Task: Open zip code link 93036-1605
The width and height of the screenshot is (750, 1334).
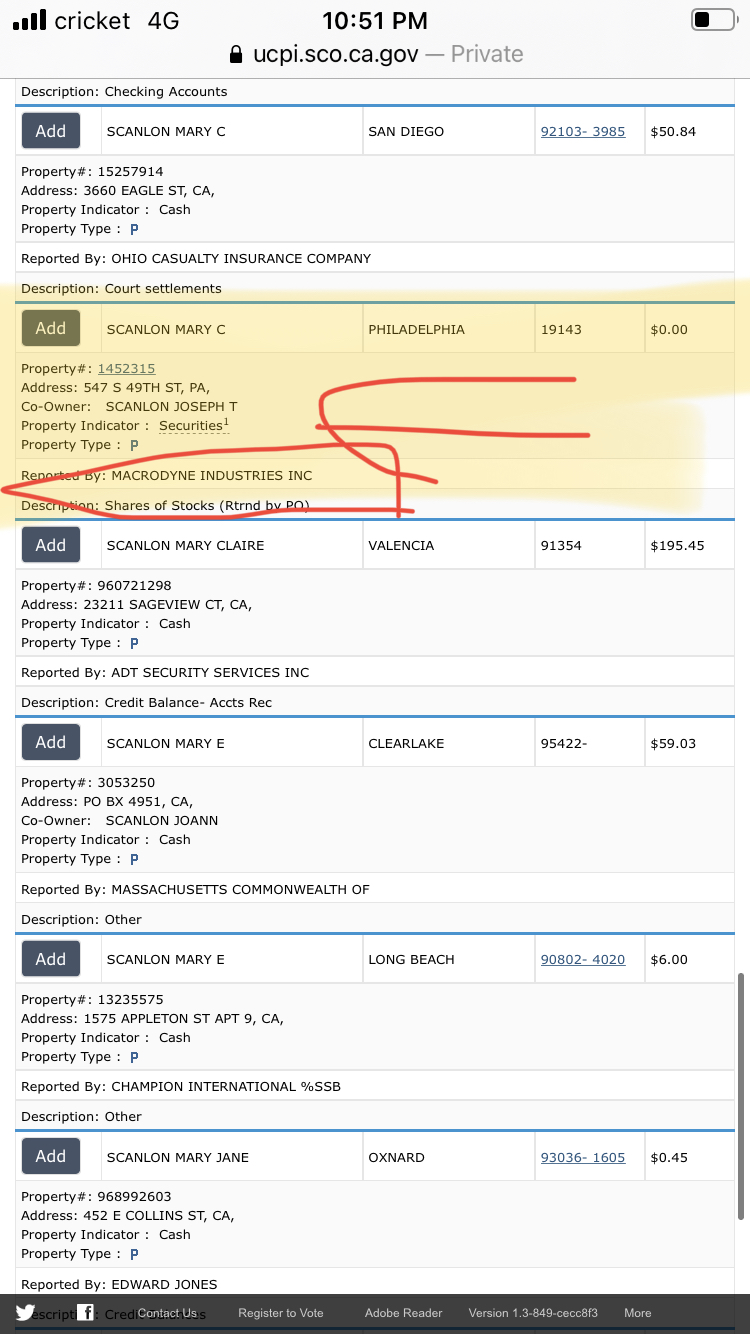Action: click(x=583, y=1157)
